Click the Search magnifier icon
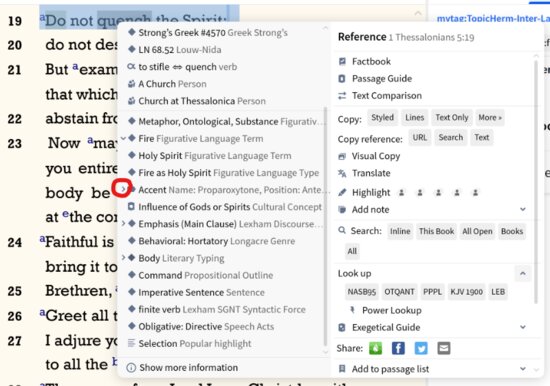Viewport: 550px width, 386px height. [x=342, y=231]
